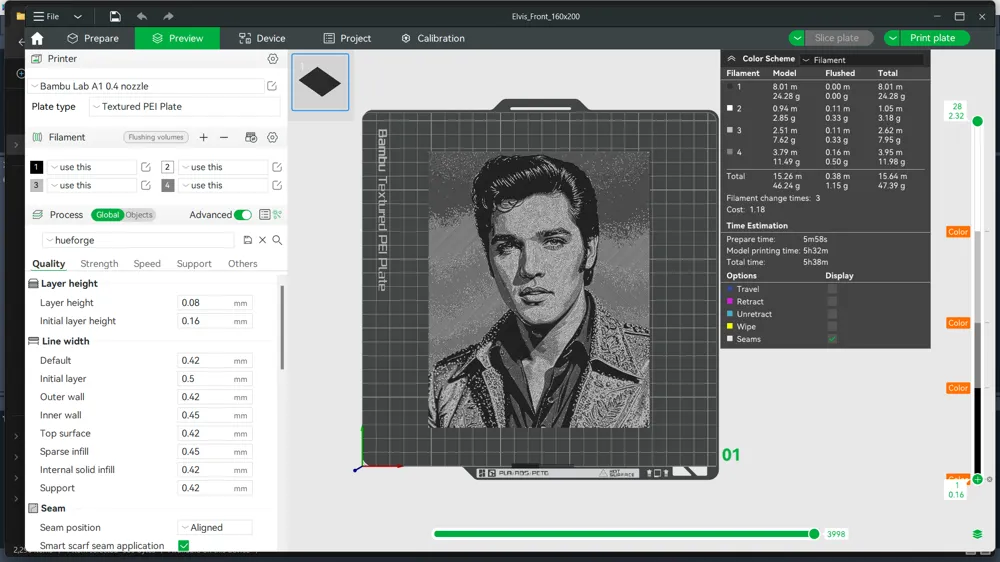Edit filament 3 preset icon
Viewport: 1000px width, 562px height.
(145, 186)
